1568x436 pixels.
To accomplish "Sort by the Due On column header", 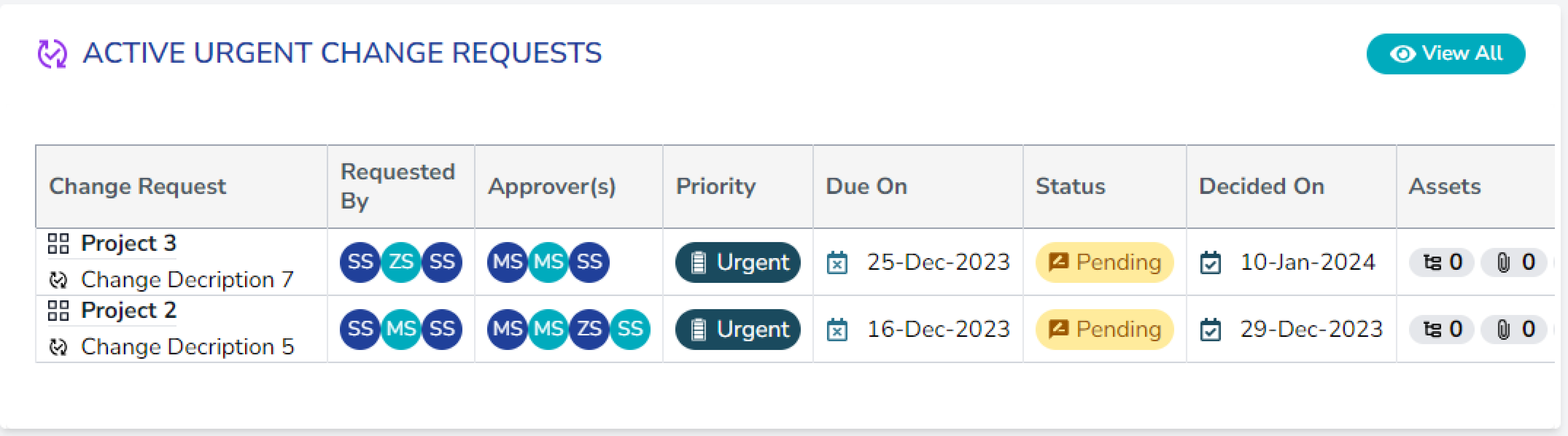I will [866, 186].
